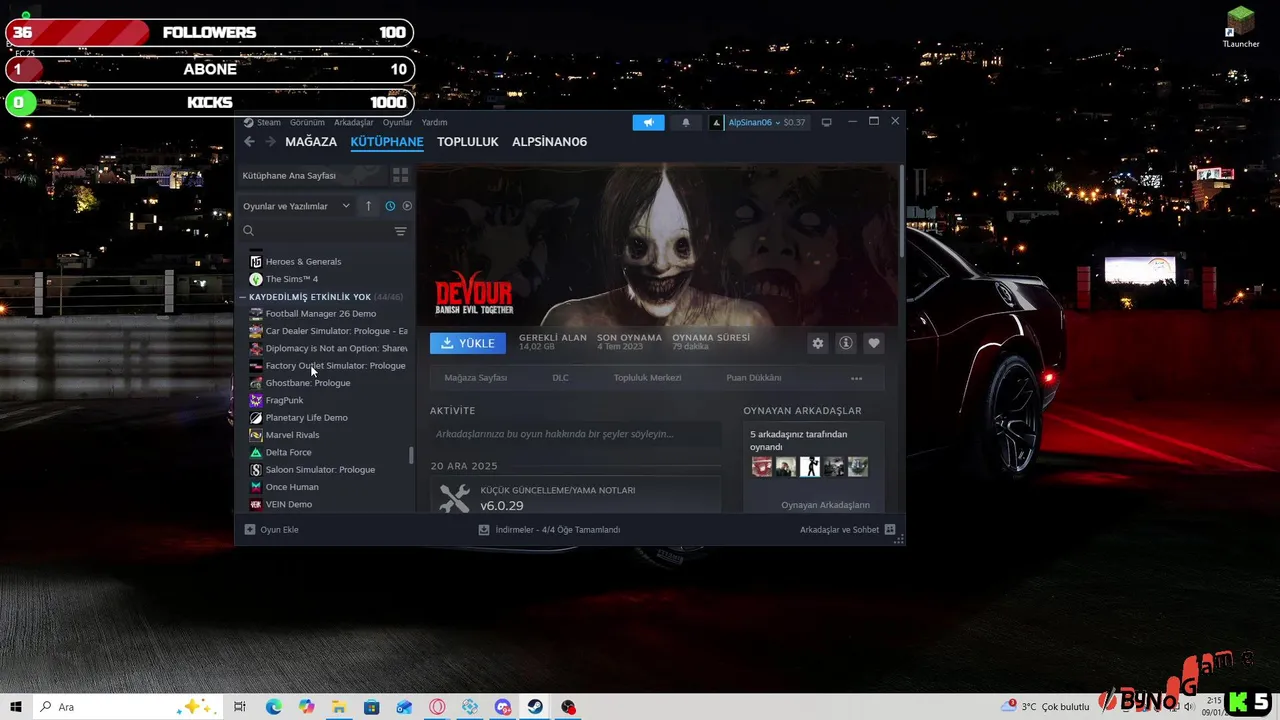
Task: Open DEVOUR game settings gear
Action: point(818,343)
